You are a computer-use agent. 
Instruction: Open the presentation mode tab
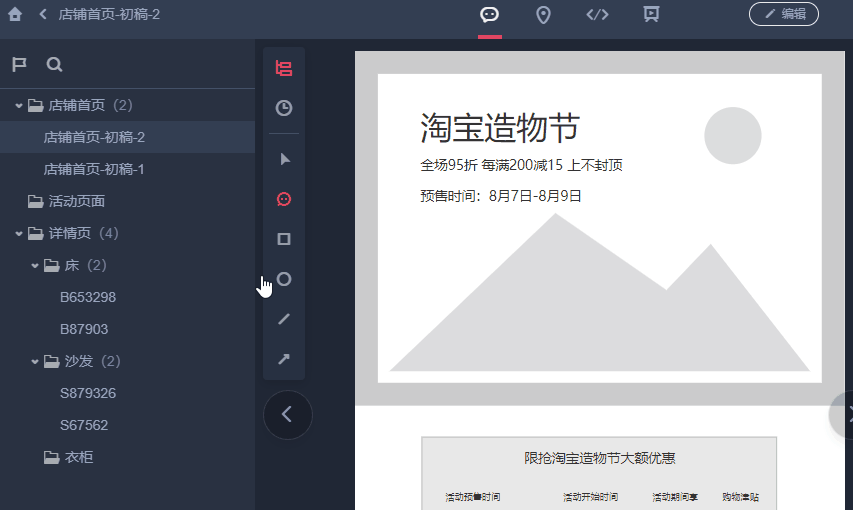pyautogui.click(x=651, y=14)
